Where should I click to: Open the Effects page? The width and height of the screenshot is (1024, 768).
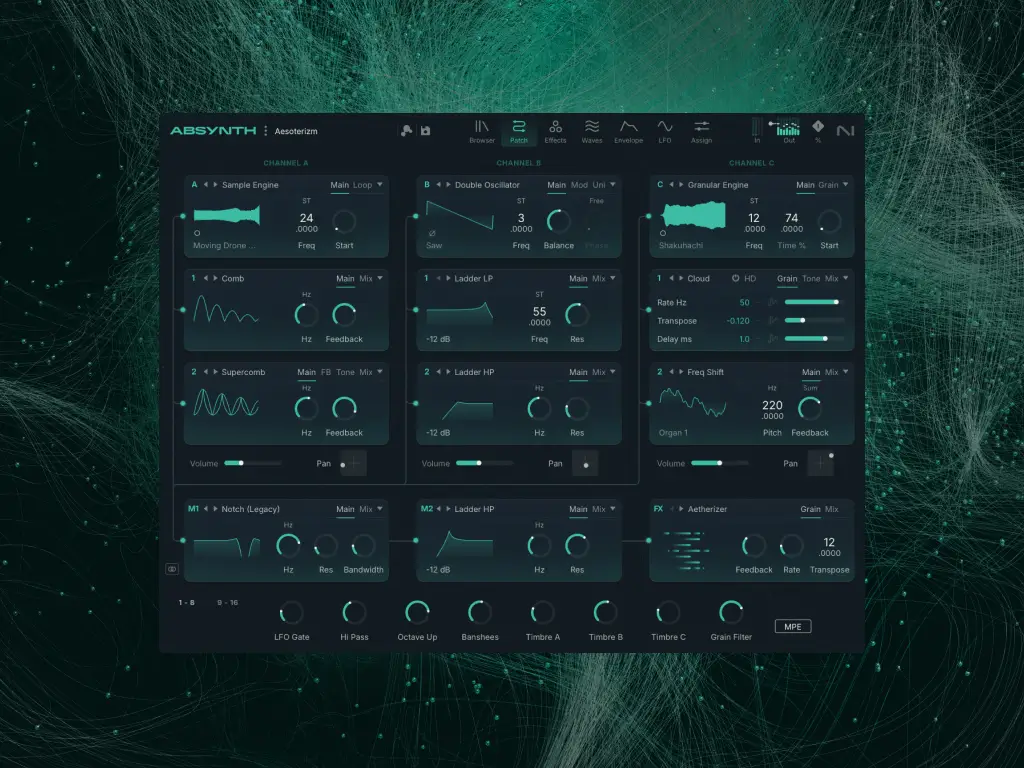pos(555,131)
